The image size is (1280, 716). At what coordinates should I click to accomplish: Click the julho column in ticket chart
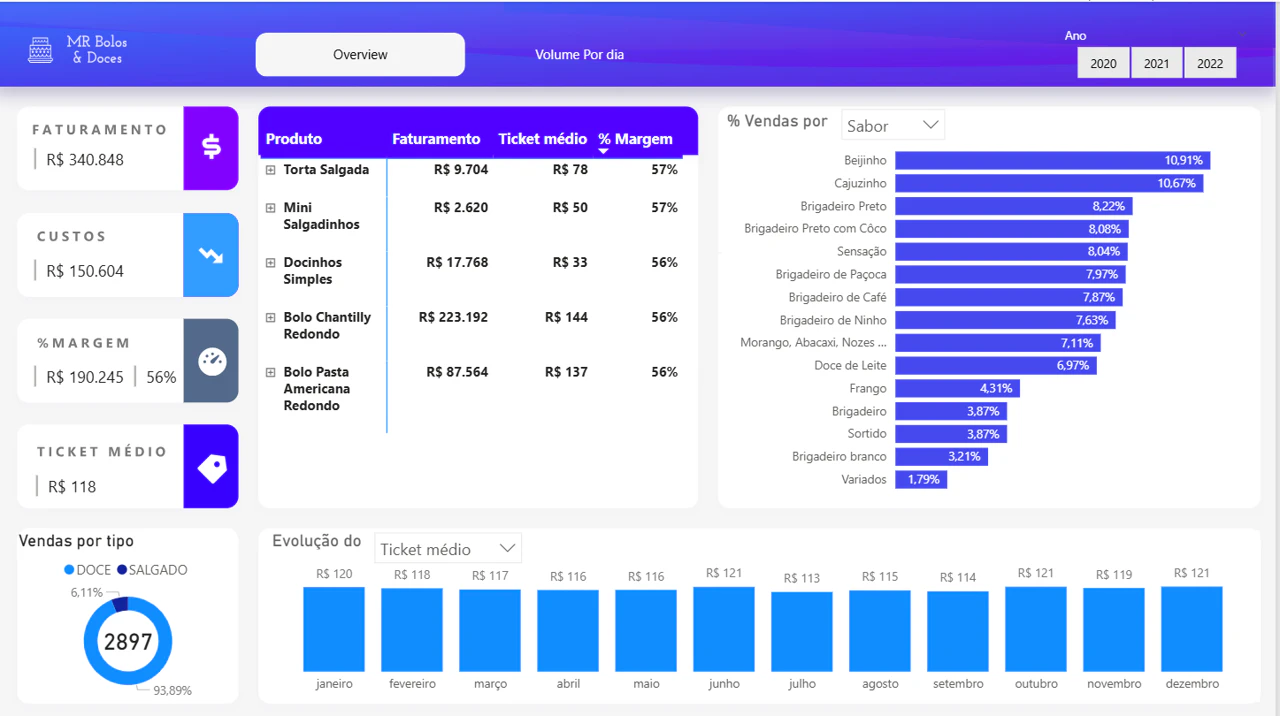802,632
